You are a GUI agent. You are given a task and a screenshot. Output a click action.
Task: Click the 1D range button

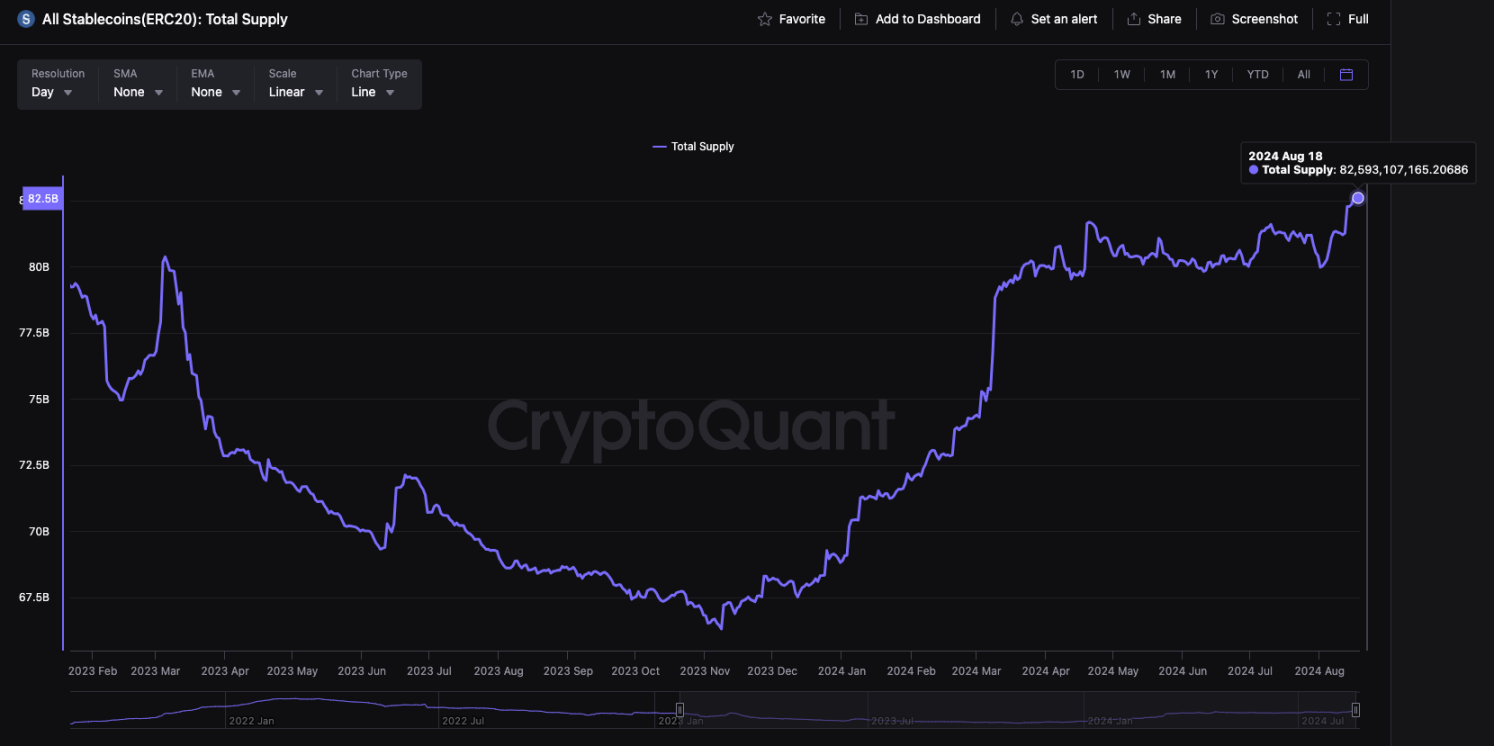tap(1076, 73)
